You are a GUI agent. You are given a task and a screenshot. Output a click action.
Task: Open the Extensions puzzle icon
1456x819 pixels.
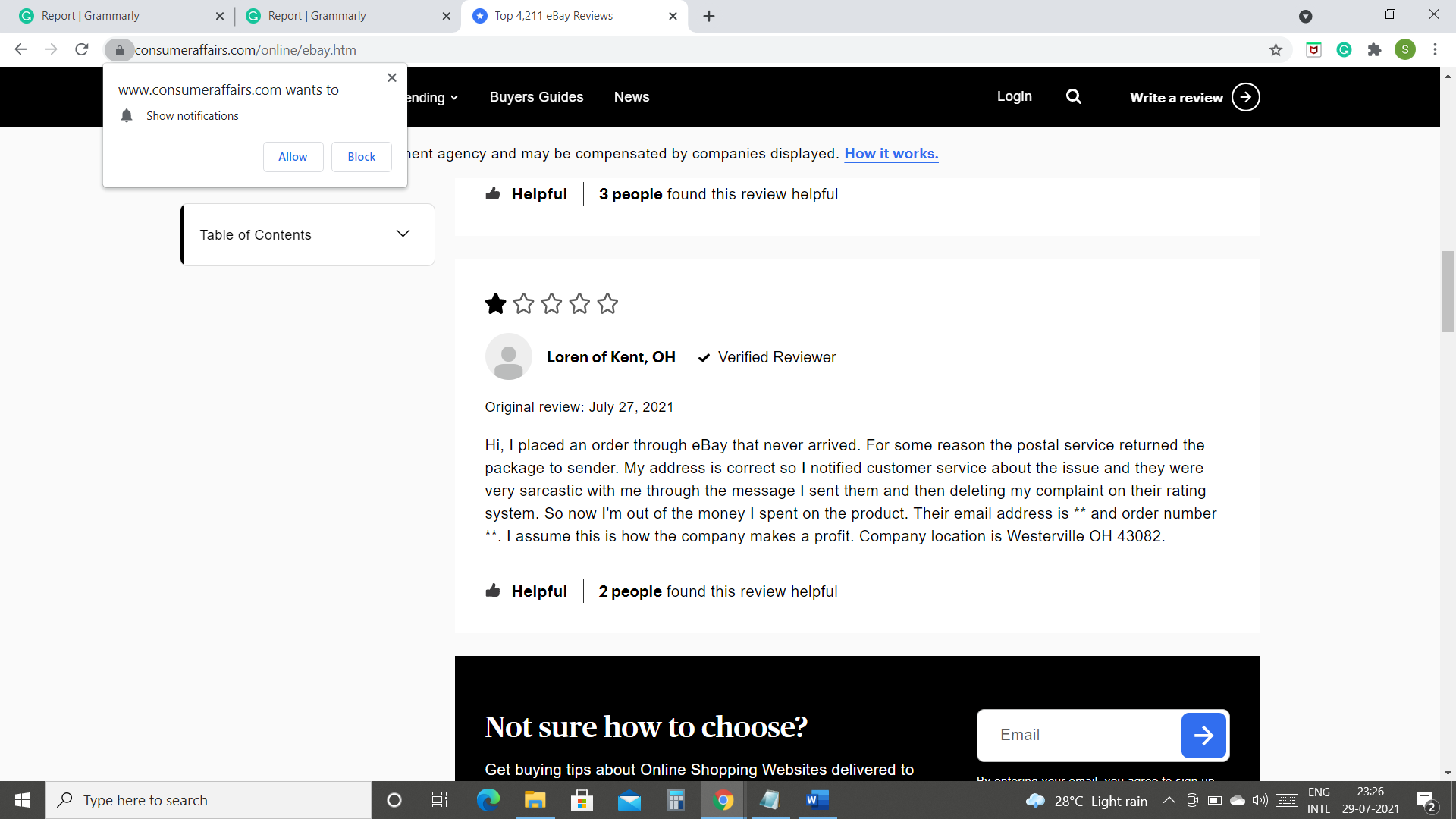point(1374,50)
